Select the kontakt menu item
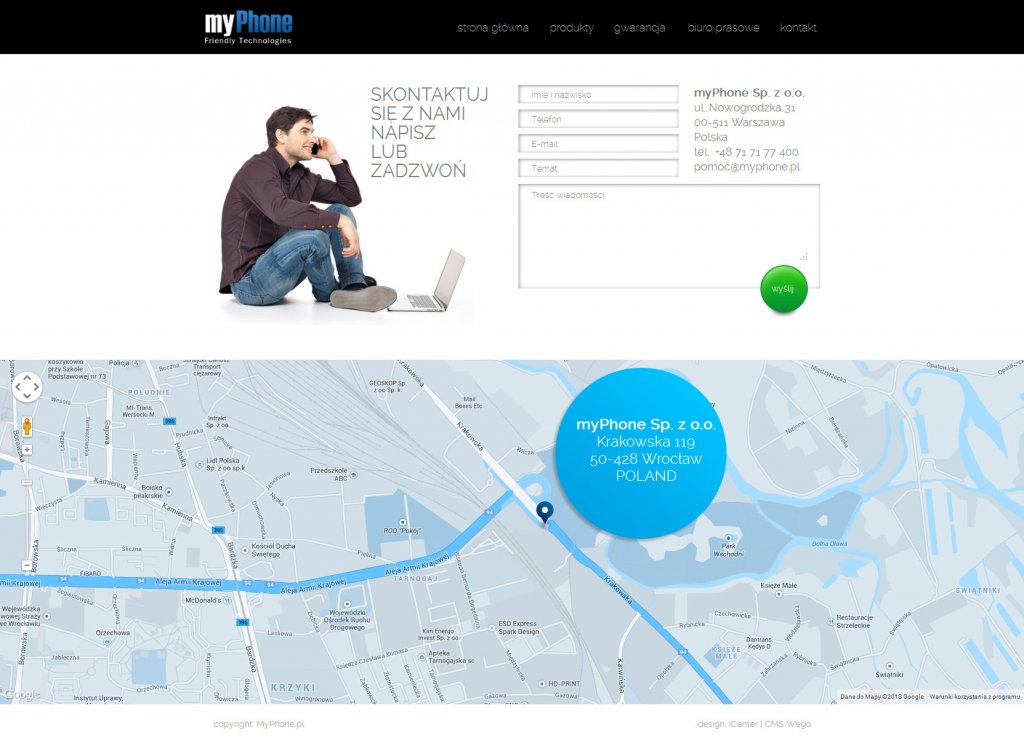The height and width of the screenshot is (743, 1024). 798,27
